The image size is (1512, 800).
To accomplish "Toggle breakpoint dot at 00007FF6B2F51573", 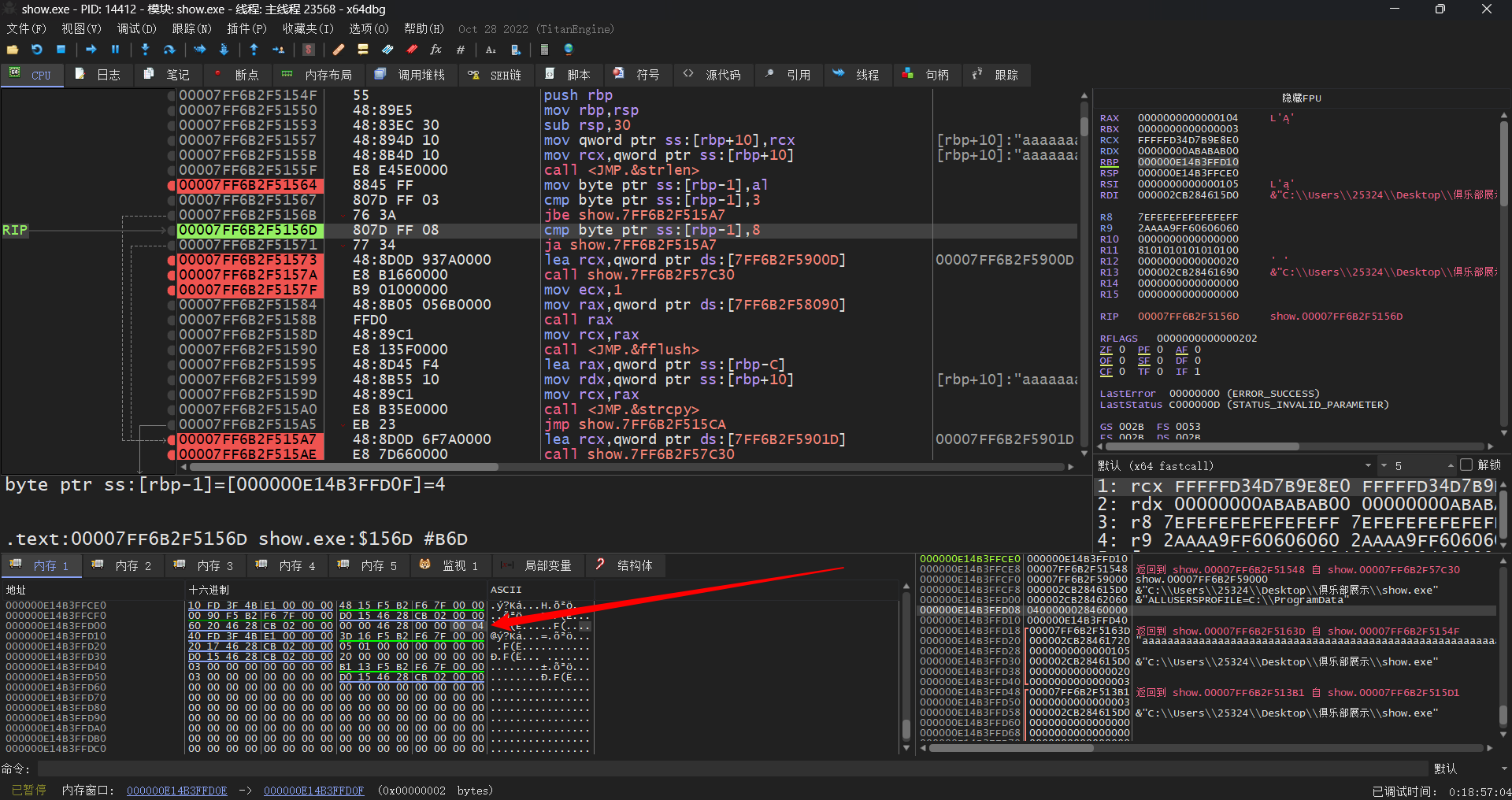I will pos(171,261).
